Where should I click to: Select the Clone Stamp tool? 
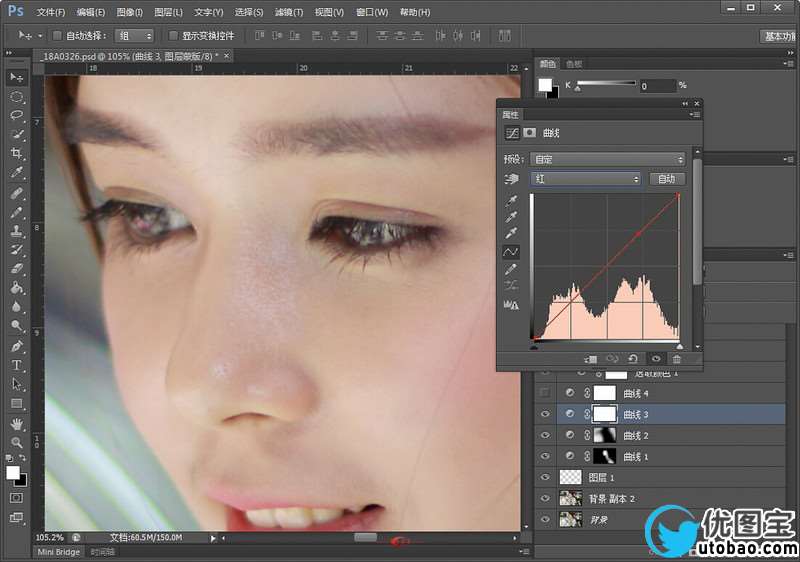tap(17, 231)
